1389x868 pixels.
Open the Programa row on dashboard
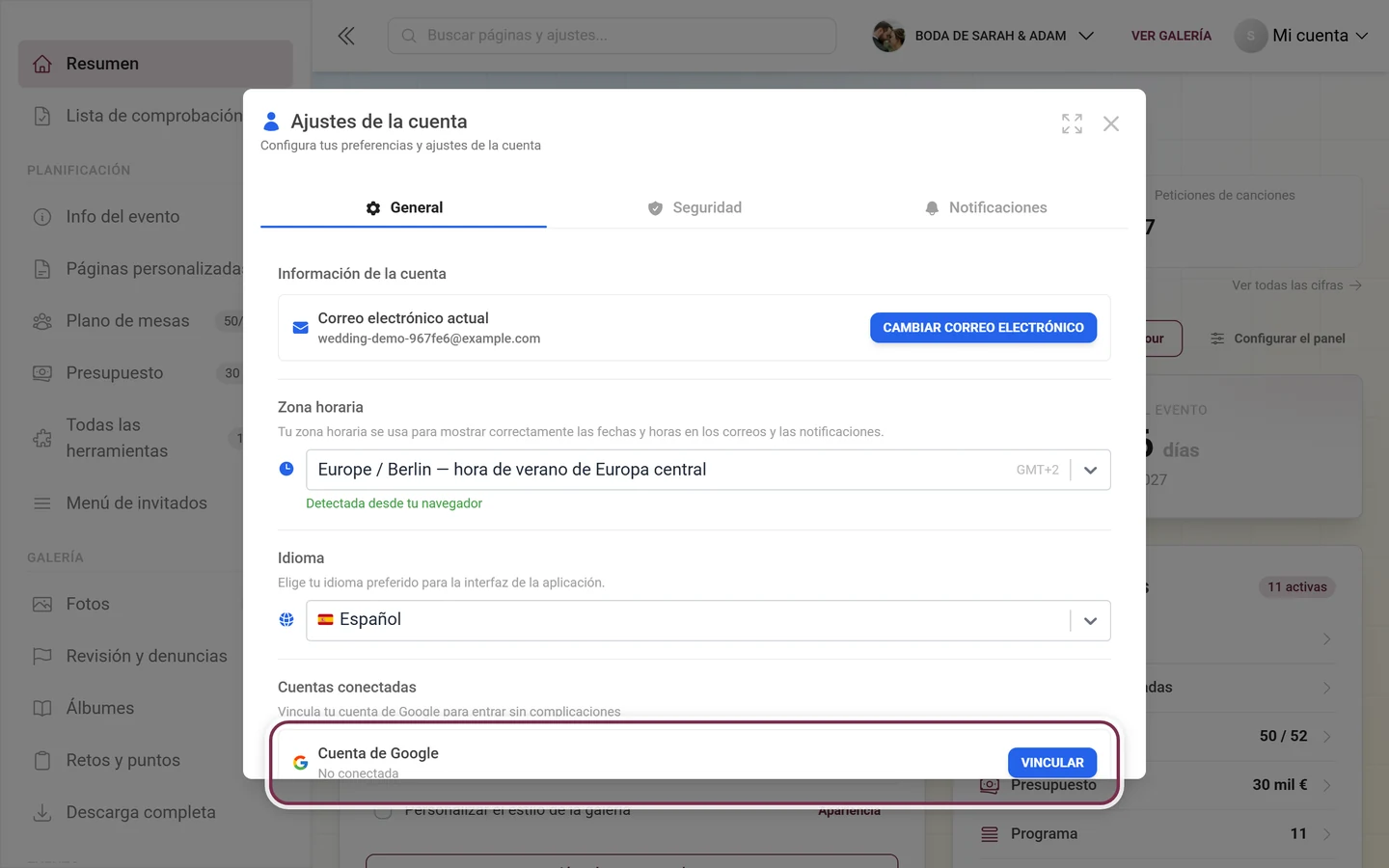(1157, 834)
